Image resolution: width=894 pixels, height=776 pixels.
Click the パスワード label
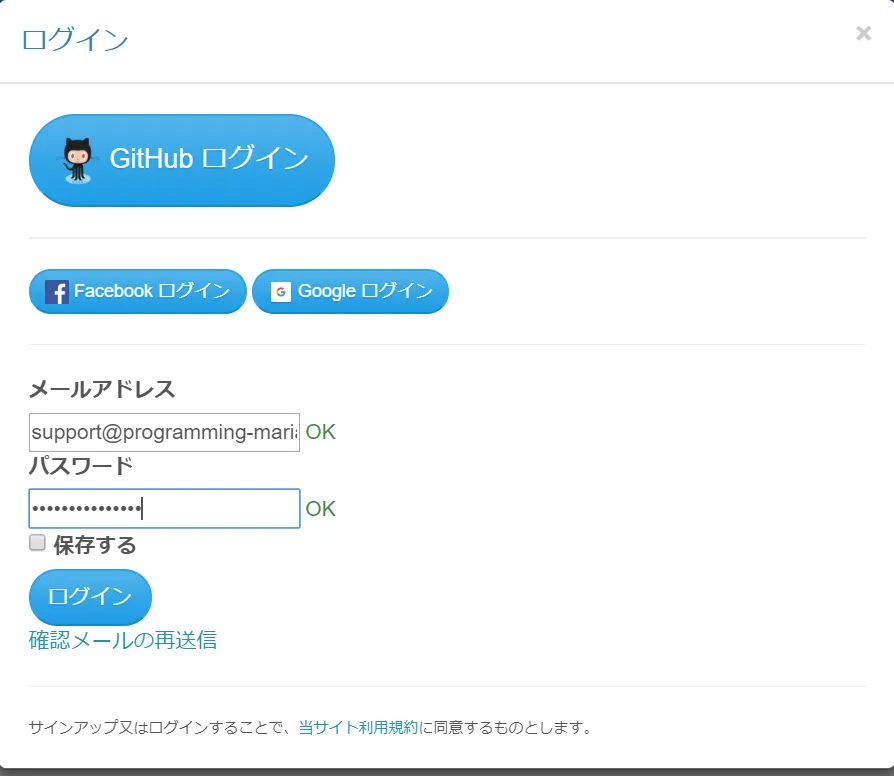81,466
